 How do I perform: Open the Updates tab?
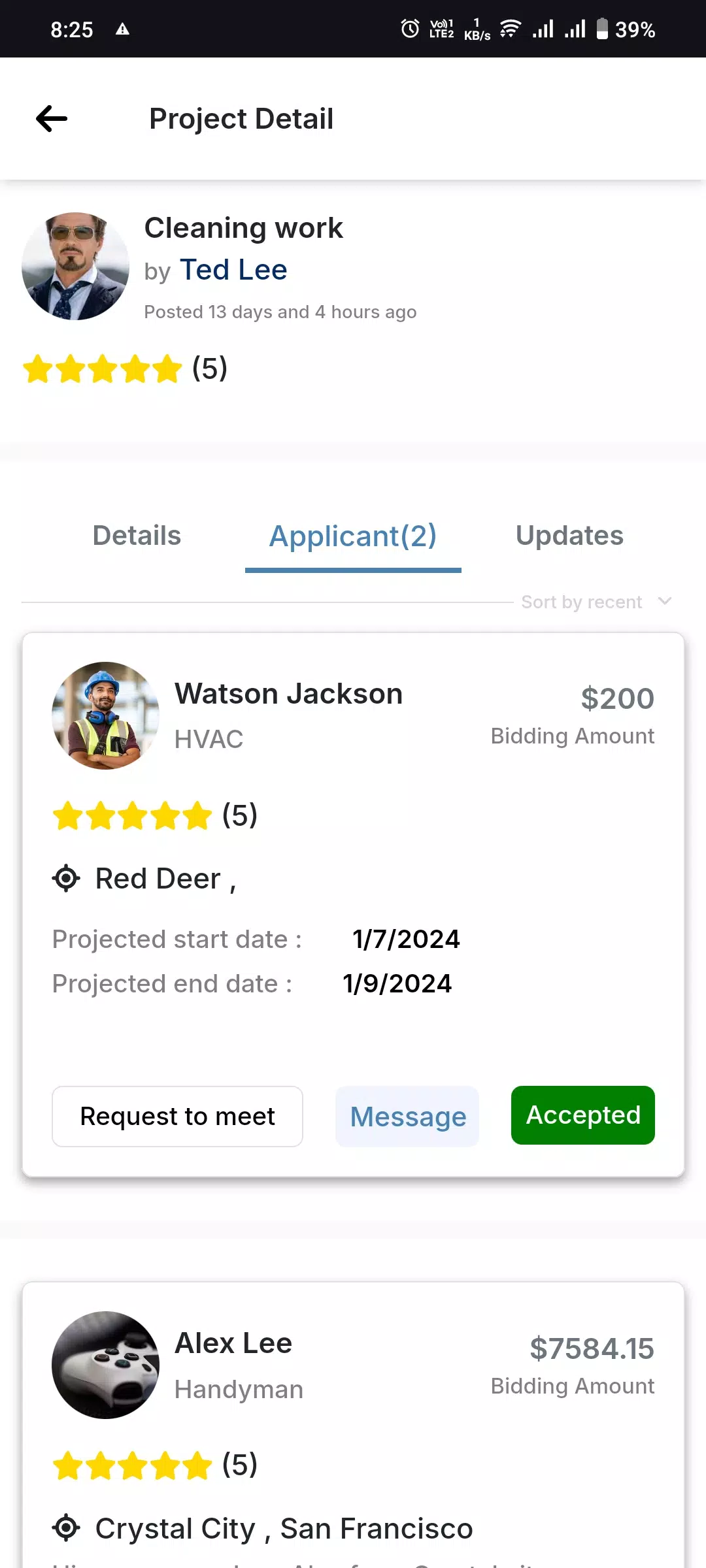pyautogui.click(x=569, y=536)
